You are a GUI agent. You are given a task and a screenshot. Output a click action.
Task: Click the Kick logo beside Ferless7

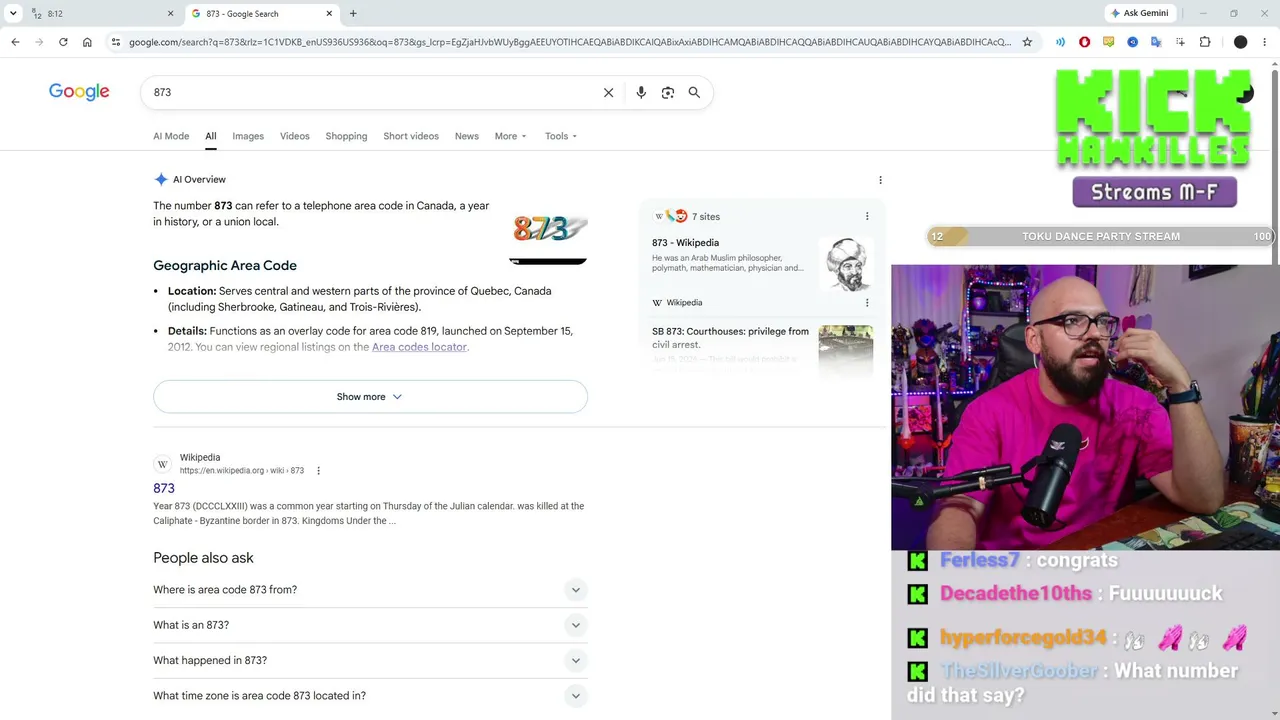[917, 561]
